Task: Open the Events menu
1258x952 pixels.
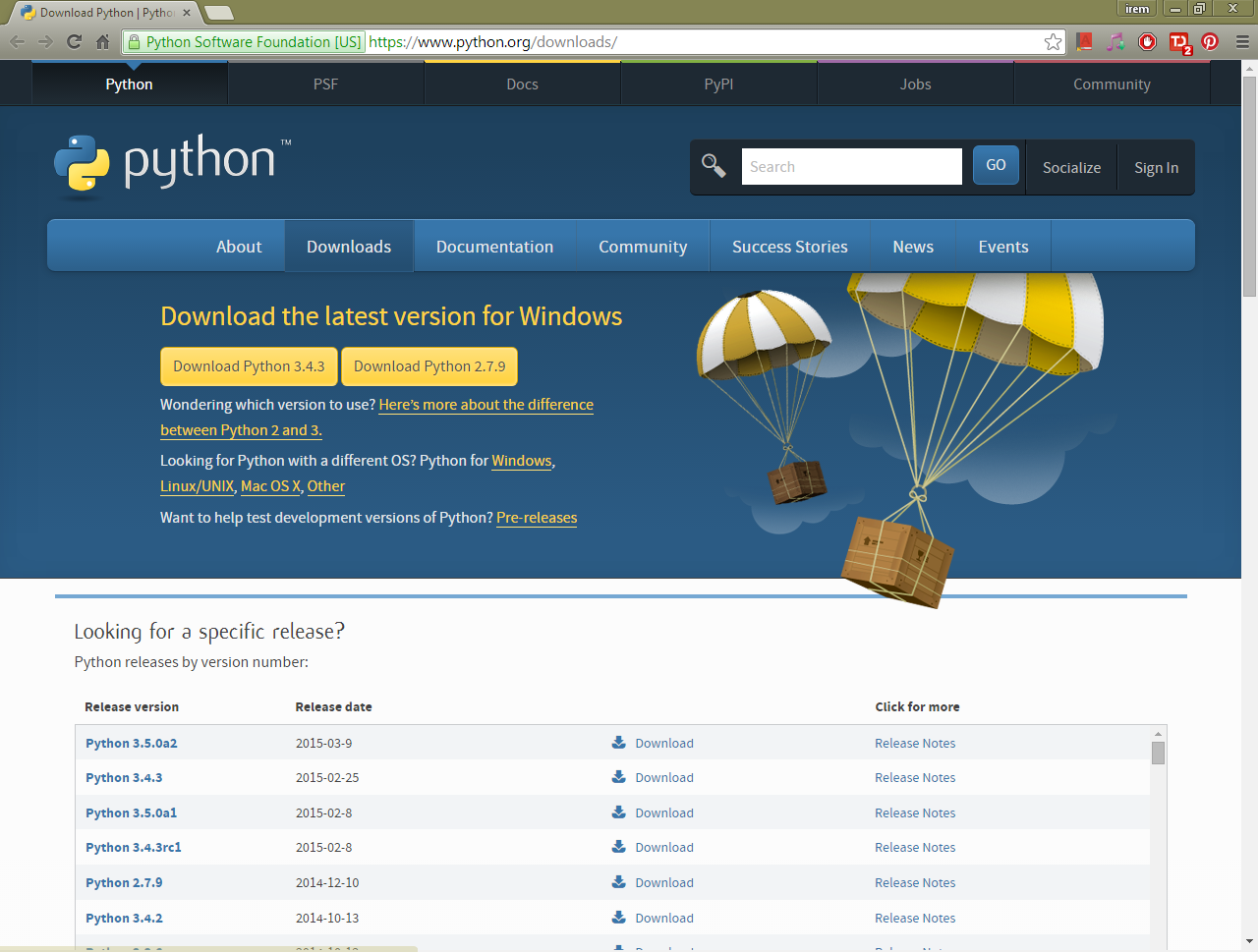Action: [1003, 247]
